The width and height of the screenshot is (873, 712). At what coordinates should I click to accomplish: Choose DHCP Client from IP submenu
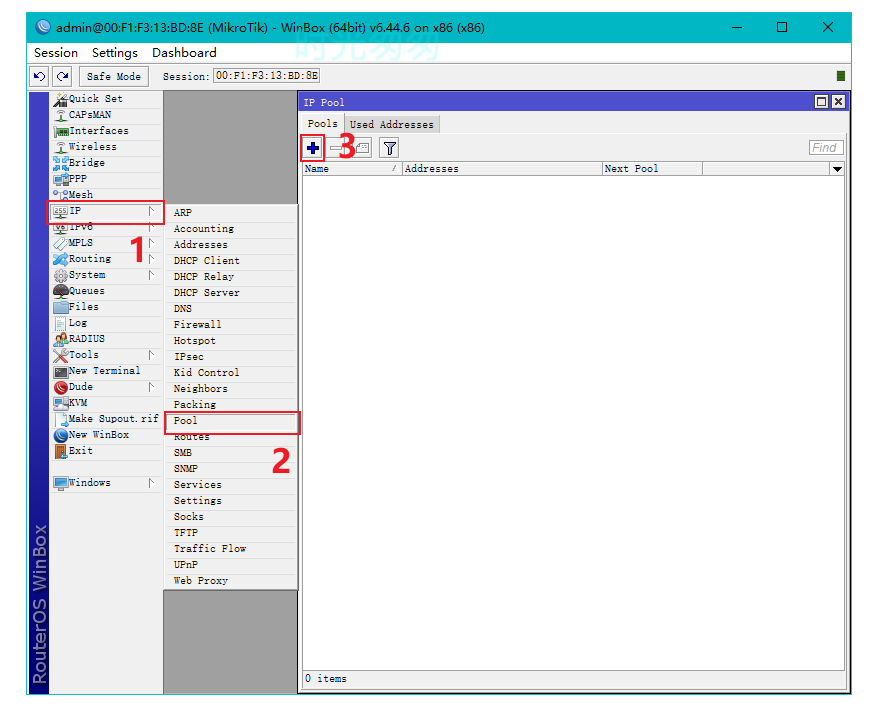click(231, 261)
